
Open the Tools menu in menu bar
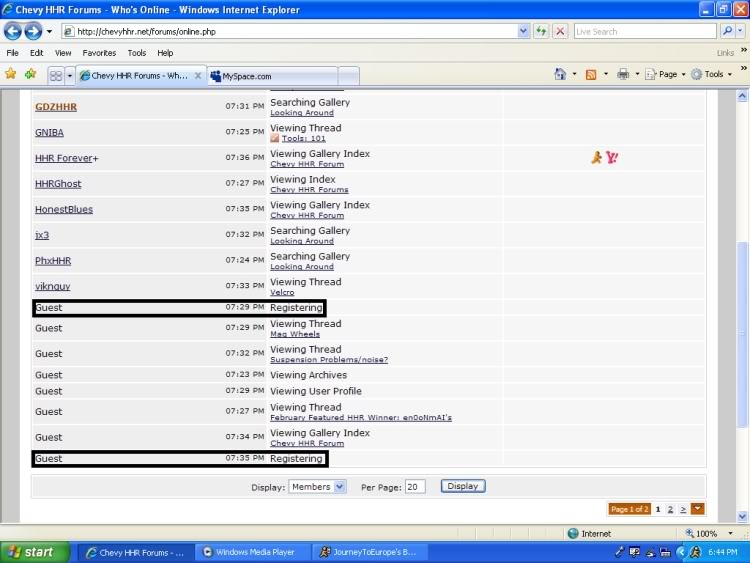(x=137, y=53)
